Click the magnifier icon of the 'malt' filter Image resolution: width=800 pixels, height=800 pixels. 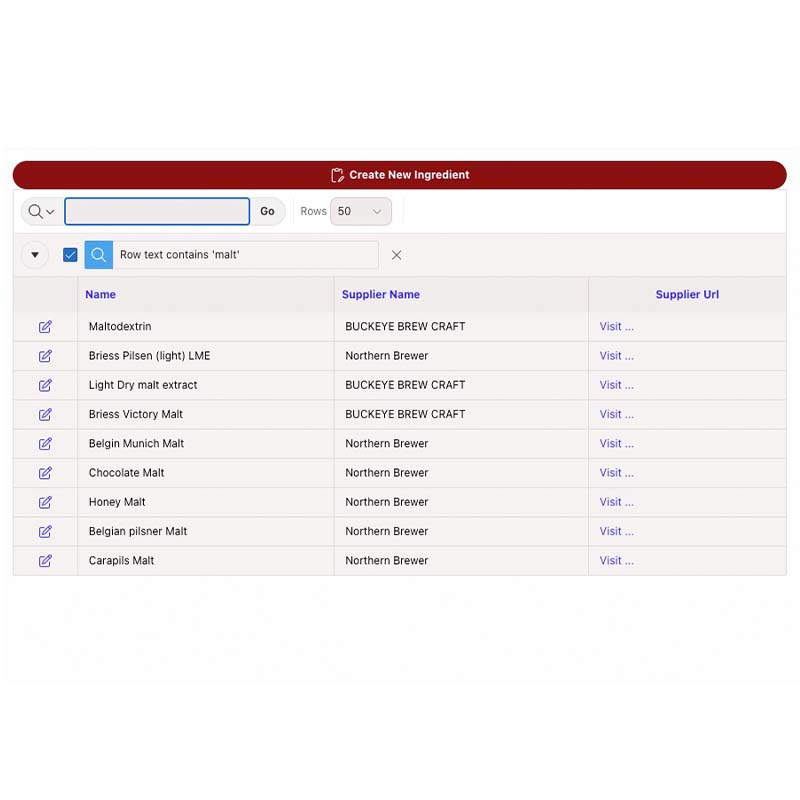tap(98, 255)
